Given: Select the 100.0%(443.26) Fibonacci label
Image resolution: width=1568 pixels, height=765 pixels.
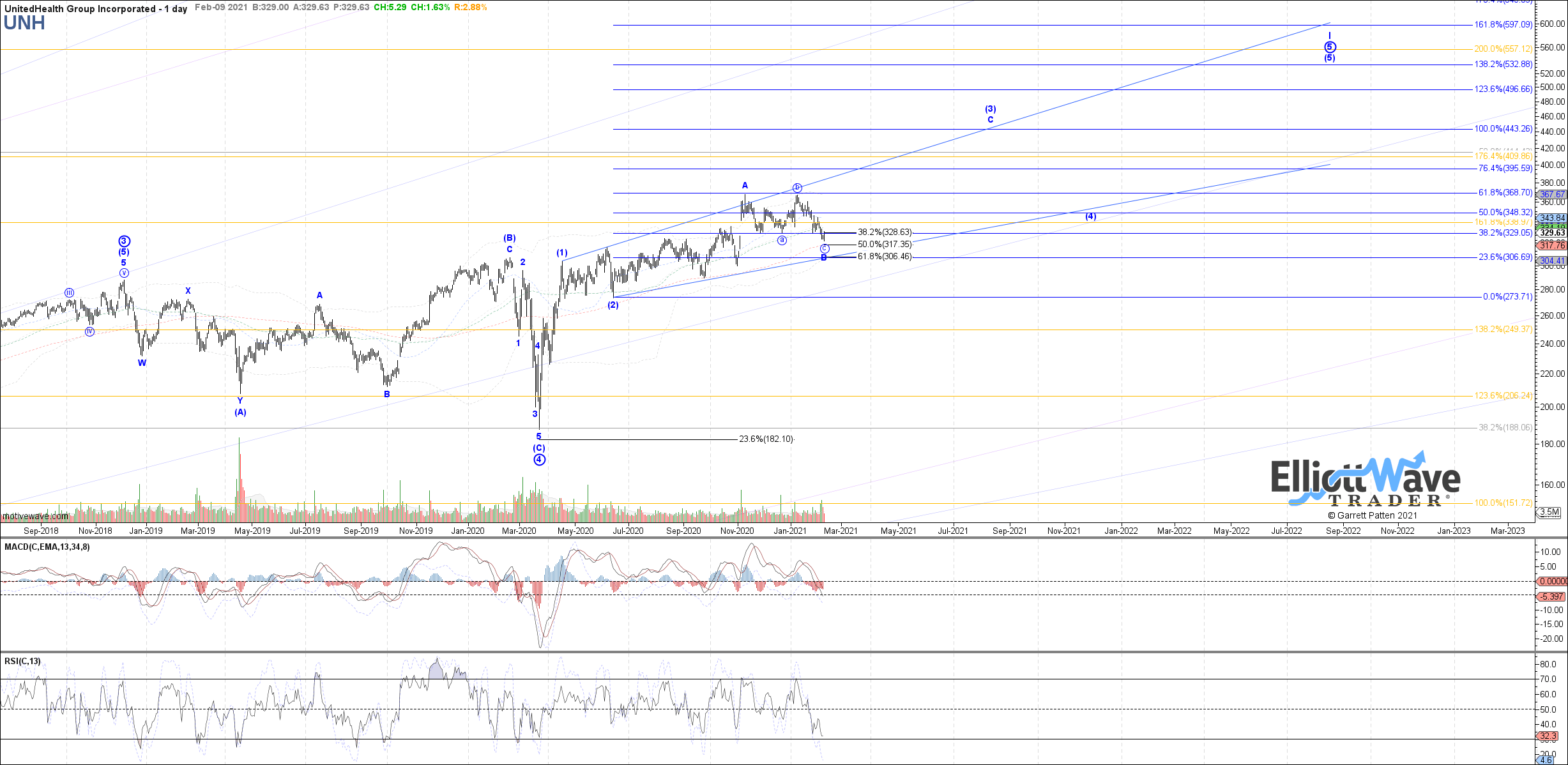Looking at the screenshot, I should tap(1503, 129).
